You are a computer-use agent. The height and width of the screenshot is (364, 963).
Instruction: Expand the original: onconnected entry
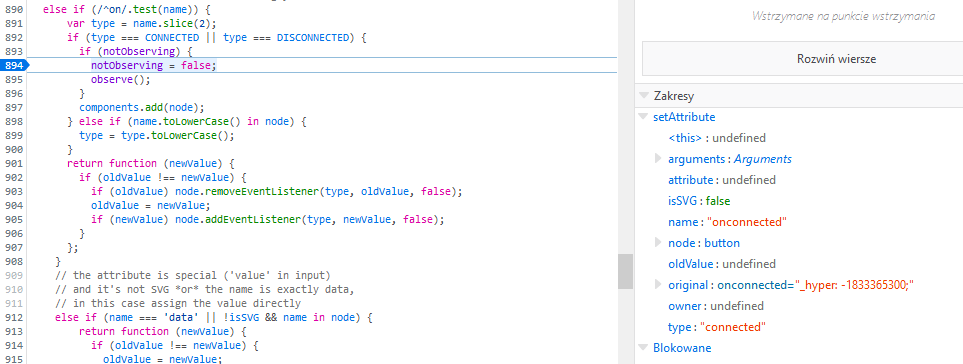coord(659,285)
